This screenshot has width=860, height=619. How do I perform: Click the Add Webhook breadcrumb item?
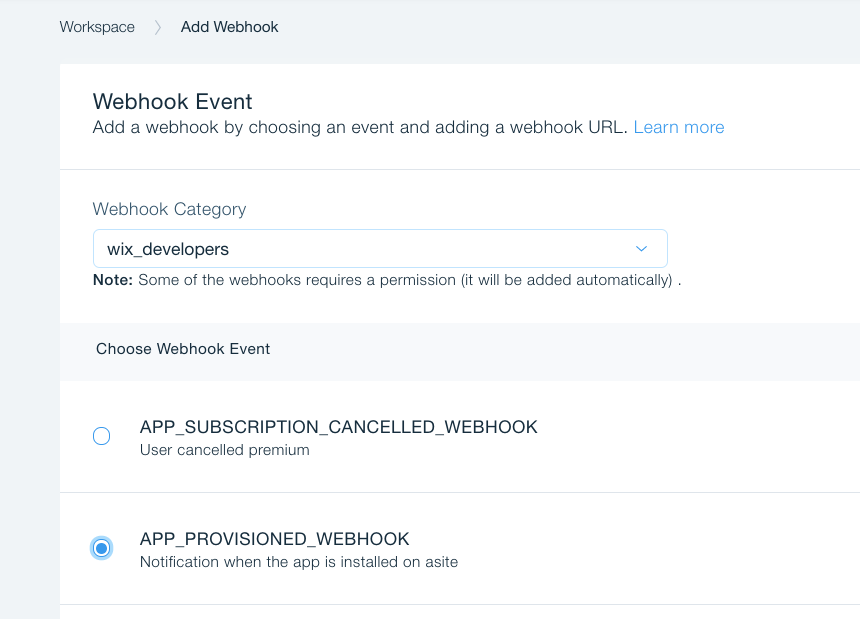(229, 27)
